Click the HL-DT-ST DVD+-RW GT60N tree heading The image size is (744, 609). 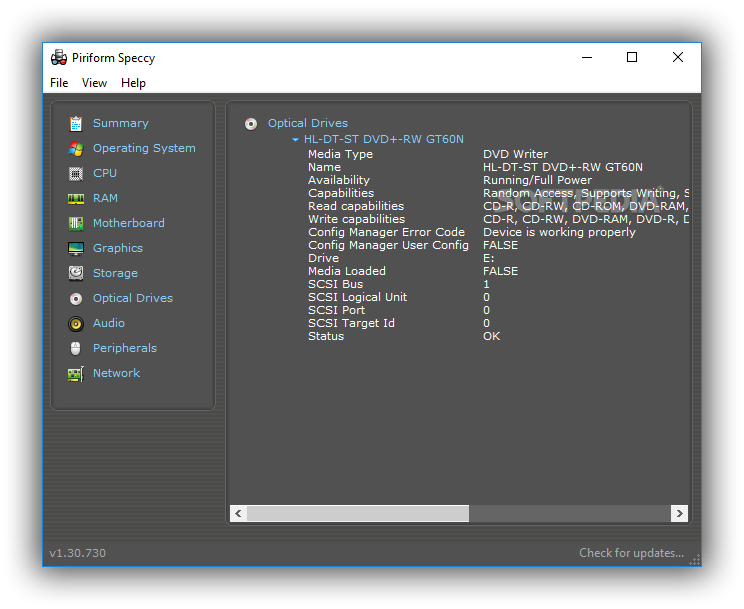pos(384,139)
